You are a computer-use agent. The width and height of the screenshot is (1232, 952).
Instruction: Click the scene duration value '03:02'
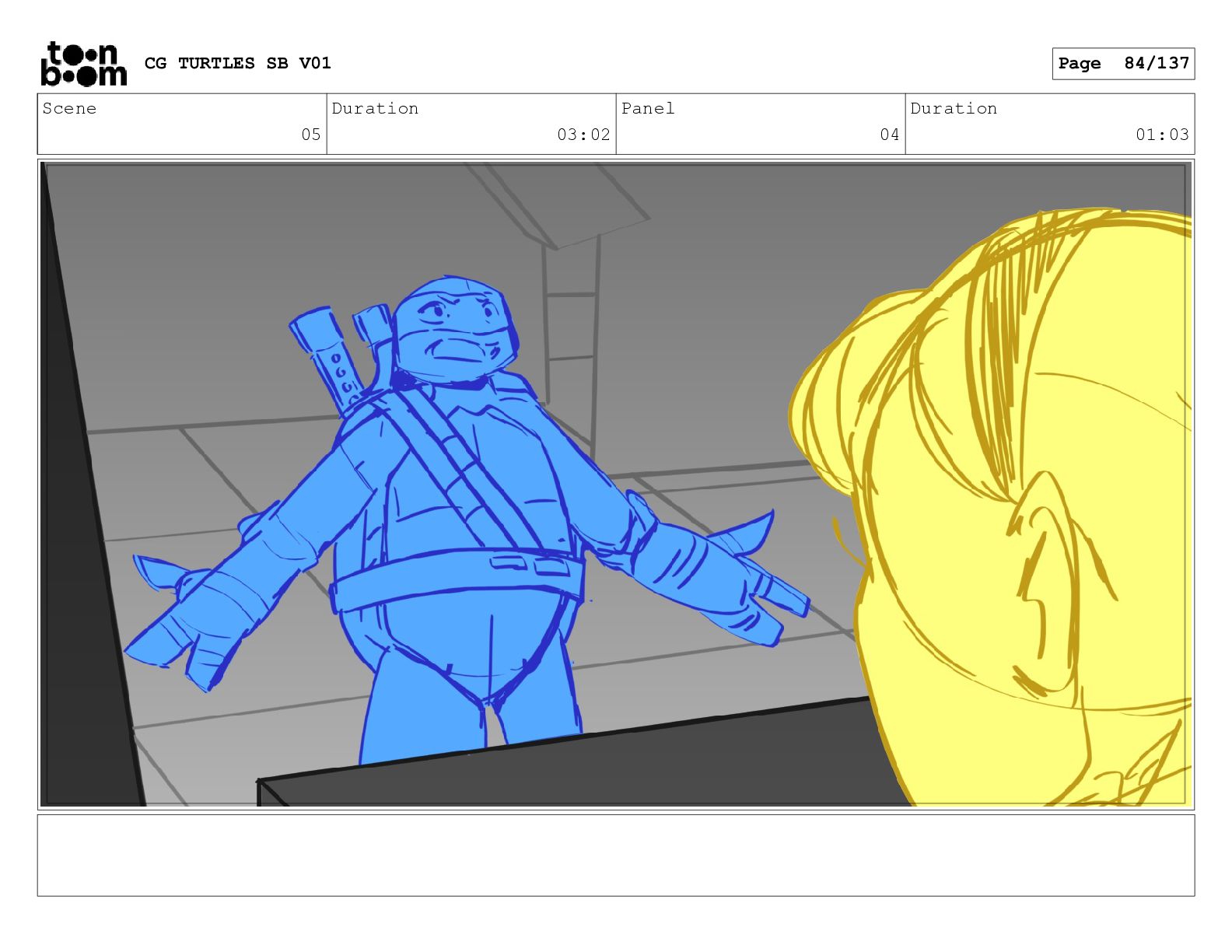583,135
